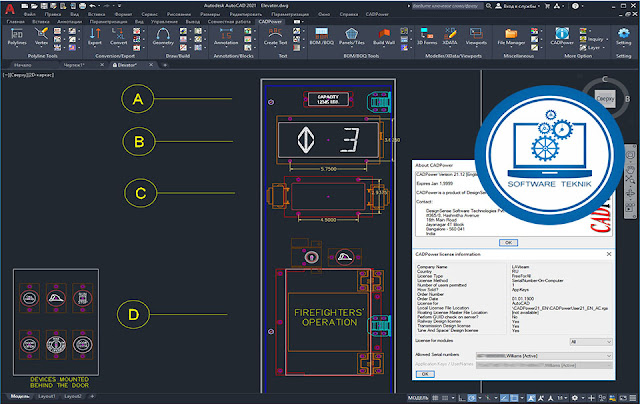The height and width of the screenshot is (404, 640).
Task: Click OK in About CADPower dialog
Action: 508,242
